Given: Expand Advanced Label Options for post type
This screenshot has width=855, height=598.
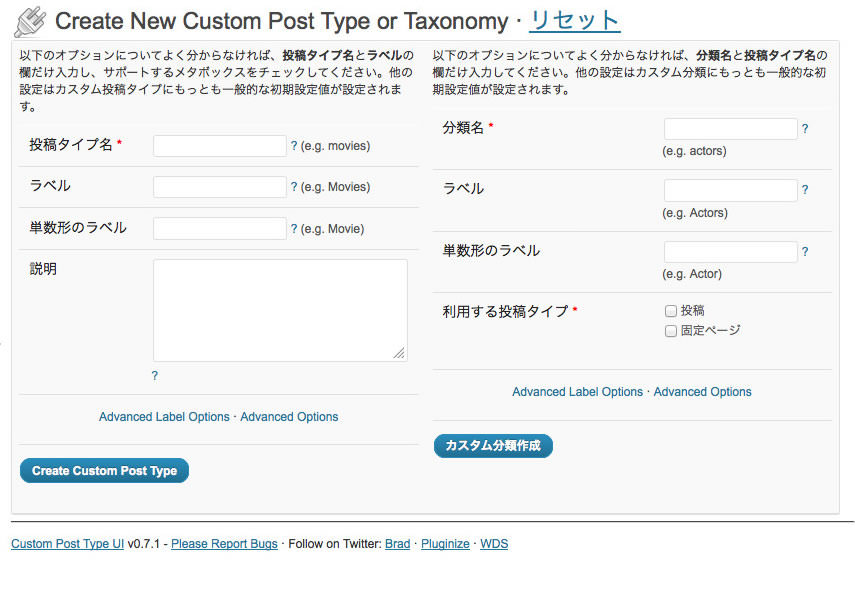Looking at the screenshot, I should tap(164, 416).
